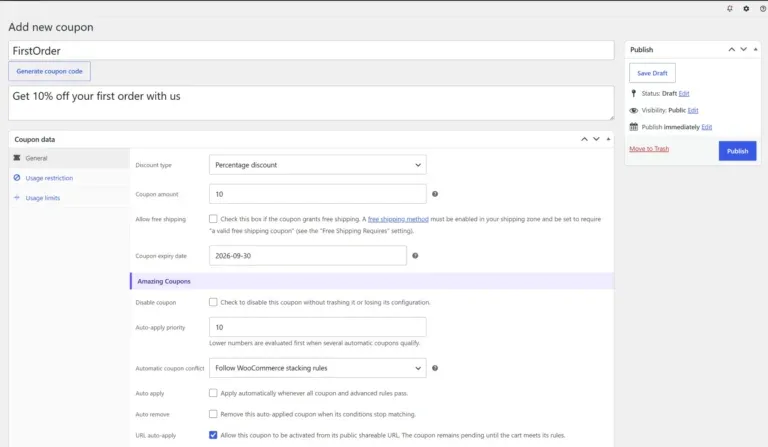Move the Coupon data panel up
768x447 pixels.
pyautogui.click(x=584, y=139)
